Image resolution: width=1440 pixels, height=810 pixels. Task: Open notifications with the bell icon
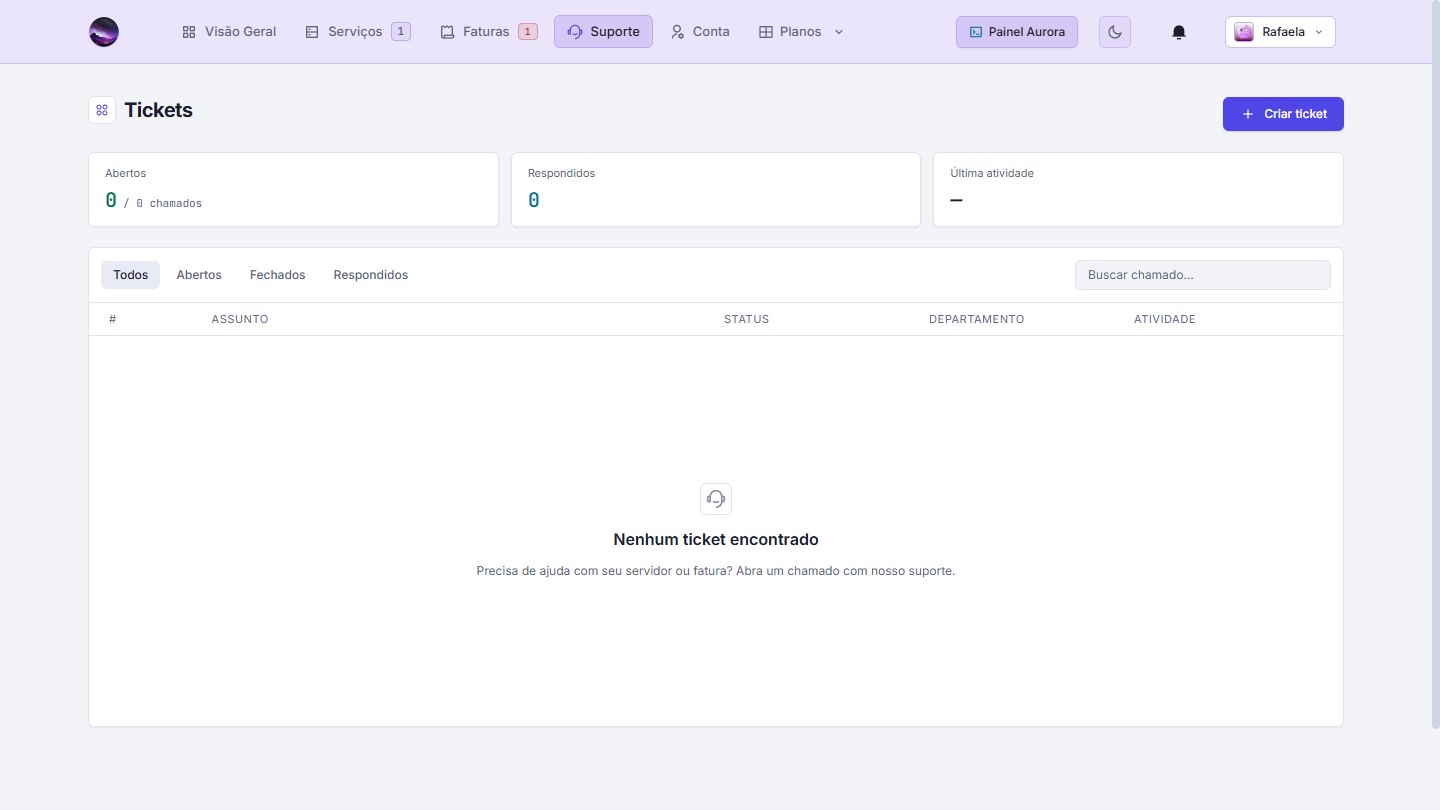pos(1179,32)
